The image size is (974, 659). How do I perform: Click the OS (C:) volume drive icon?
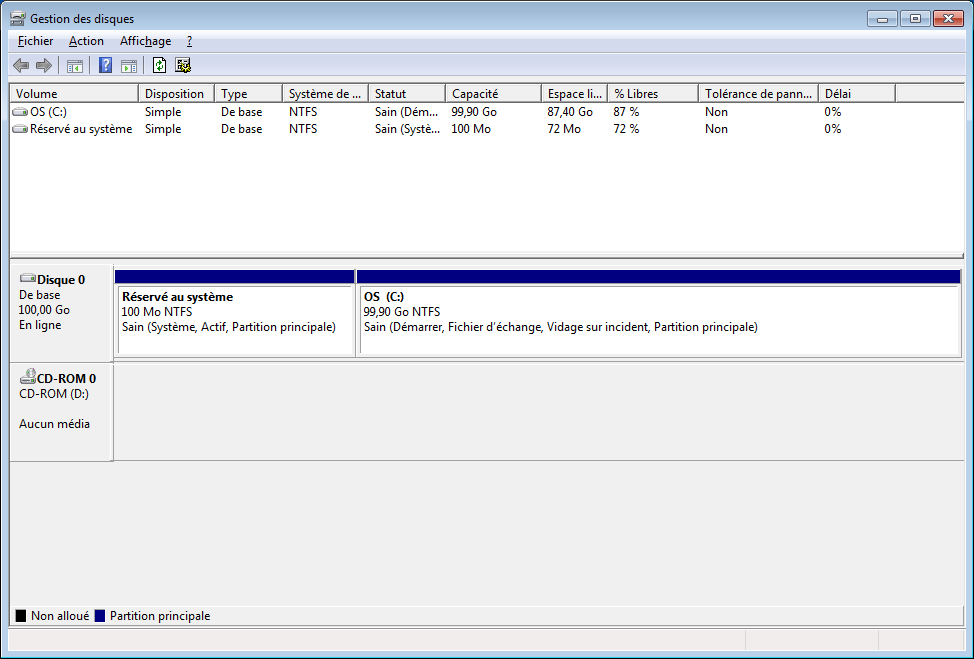point(20,112)
